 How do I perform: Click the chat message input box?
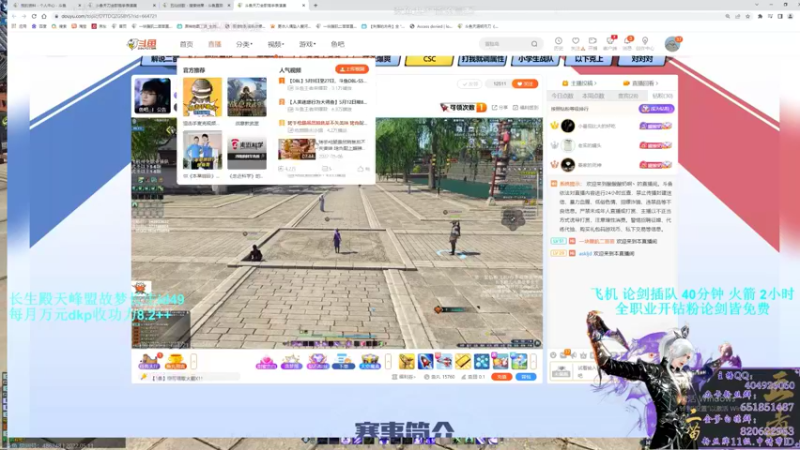586,371
